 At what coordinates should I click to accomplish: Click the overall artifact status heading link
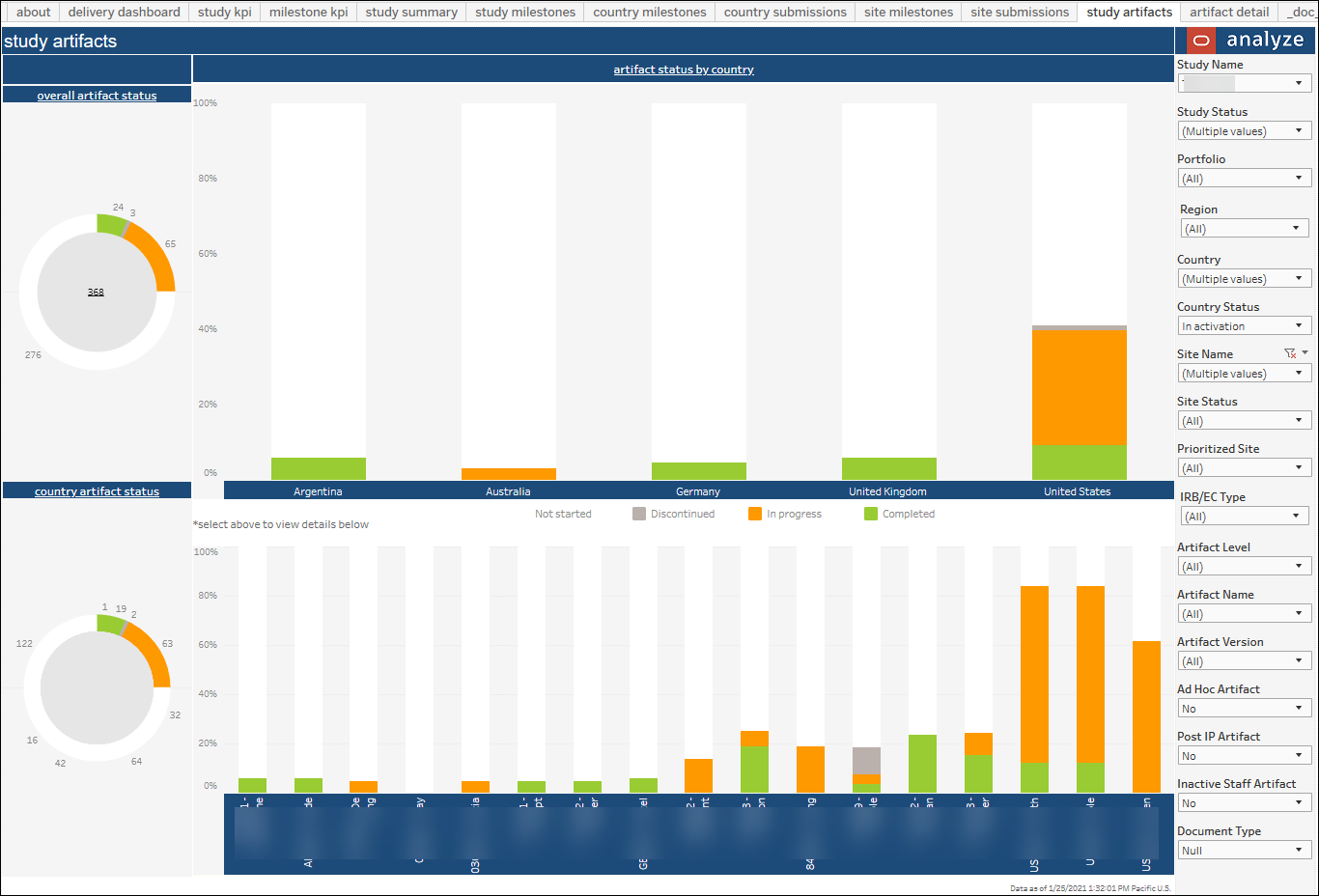coord(97,96)
